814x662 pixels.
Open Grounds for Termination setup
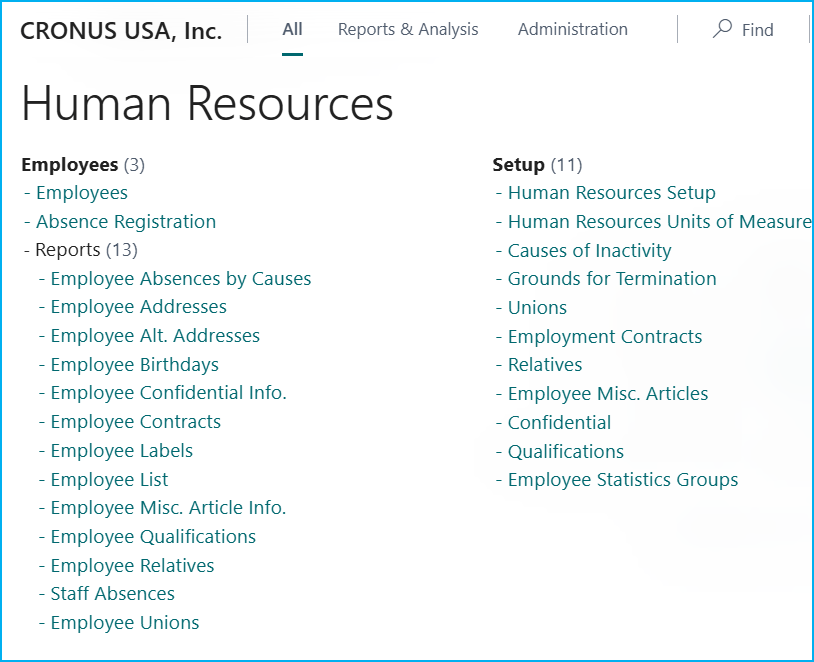[612, 279]
